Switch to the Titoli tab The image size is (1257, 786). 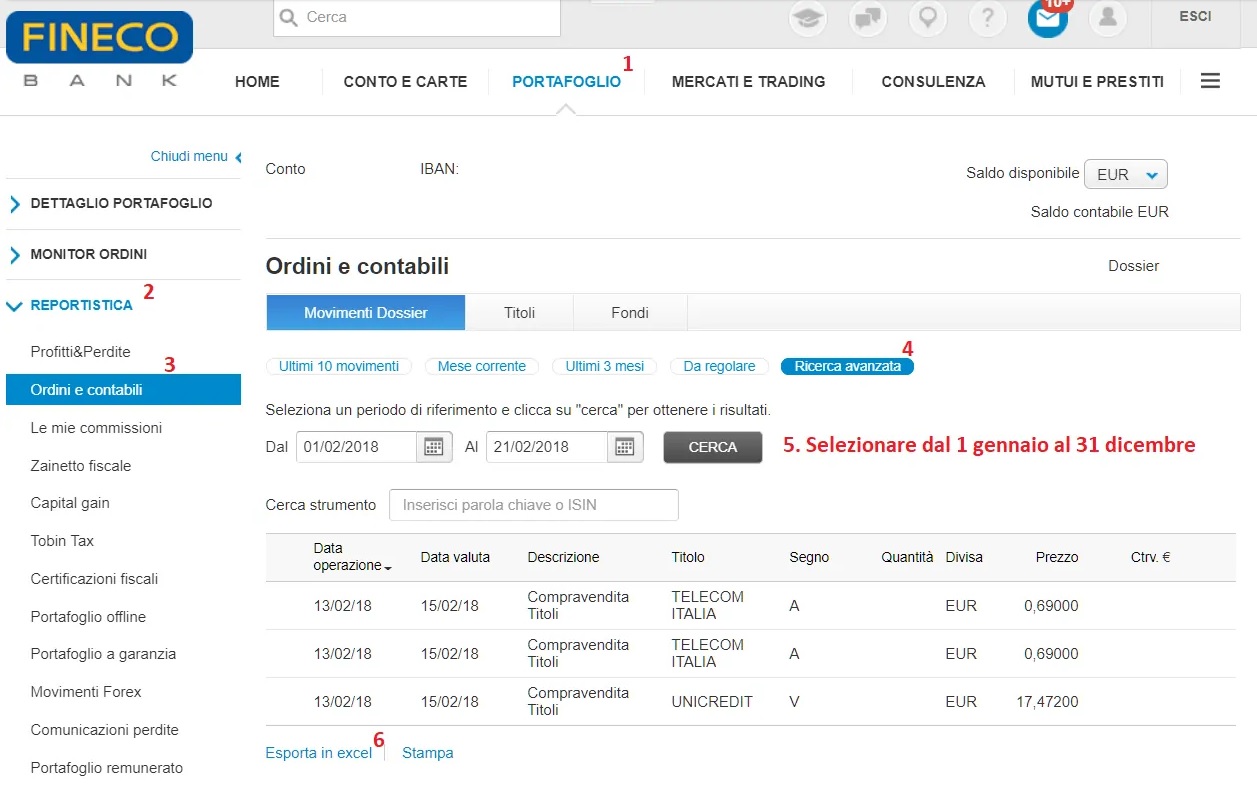[x=519, y=313]
